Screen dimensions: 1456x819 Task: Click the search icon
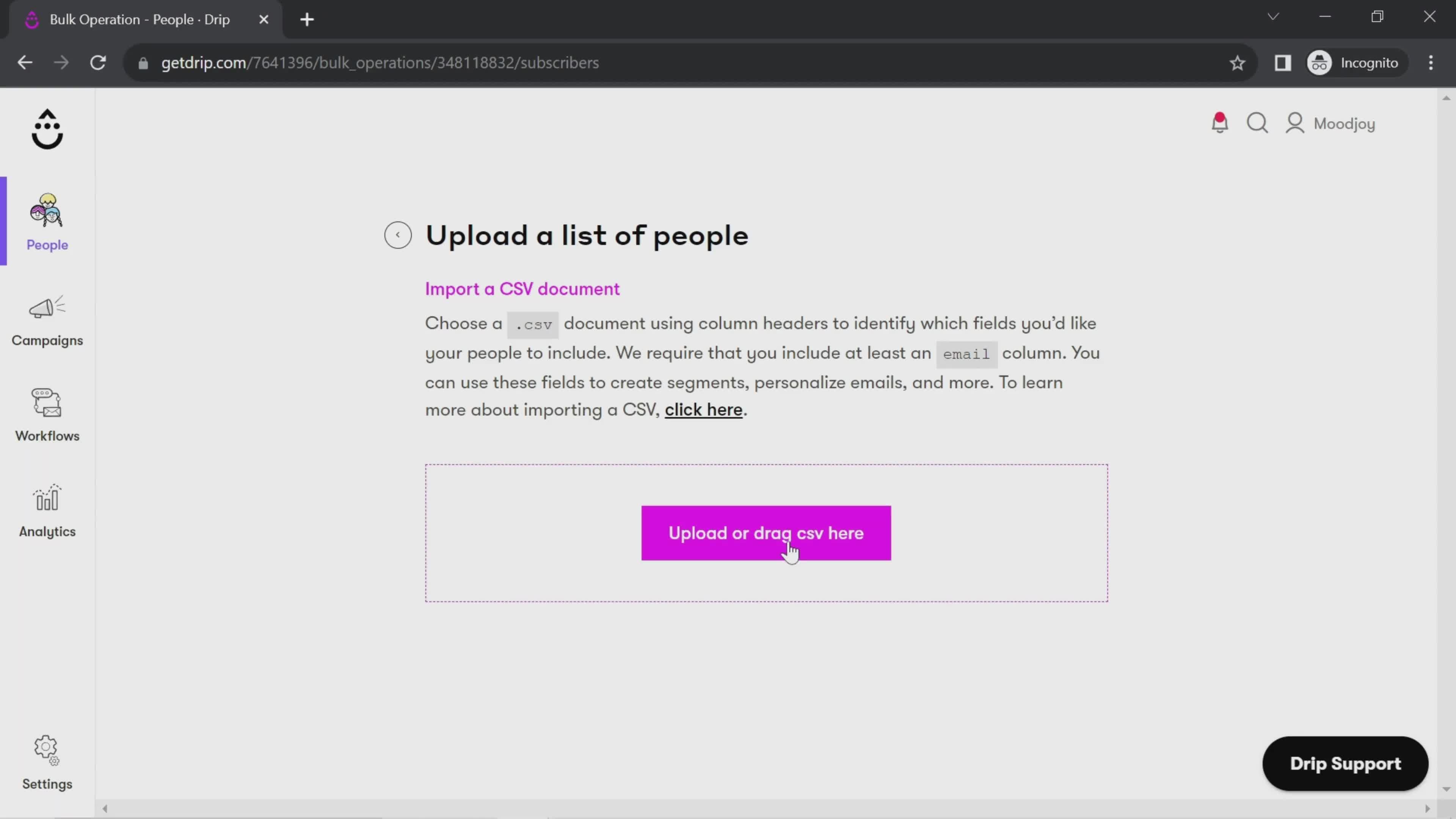click(x=1258, y=123)
